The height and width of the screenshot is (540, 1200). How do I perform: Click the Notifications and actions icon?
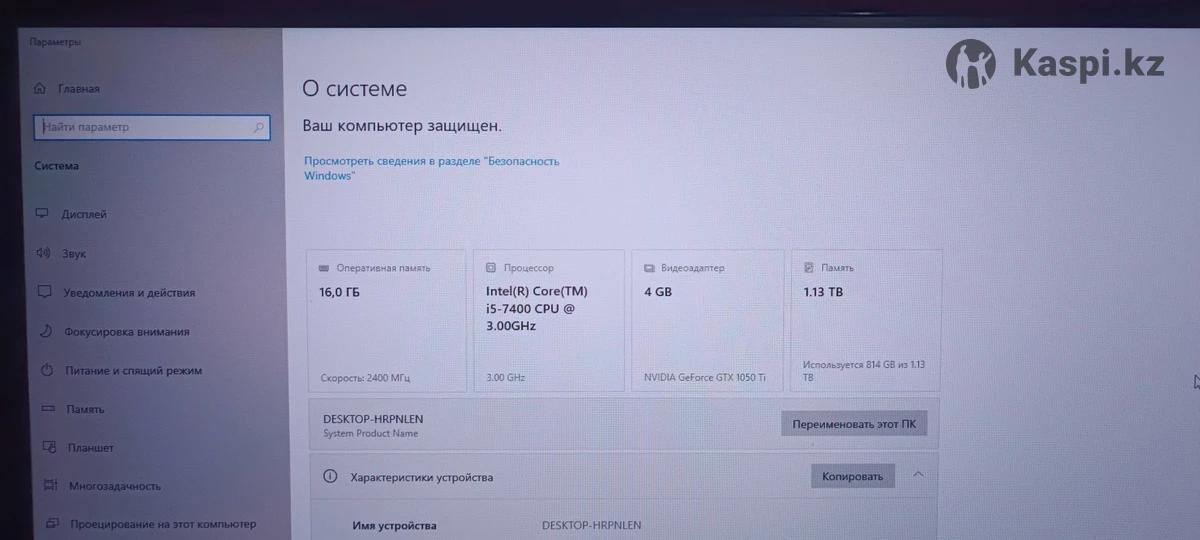(44, 292)
